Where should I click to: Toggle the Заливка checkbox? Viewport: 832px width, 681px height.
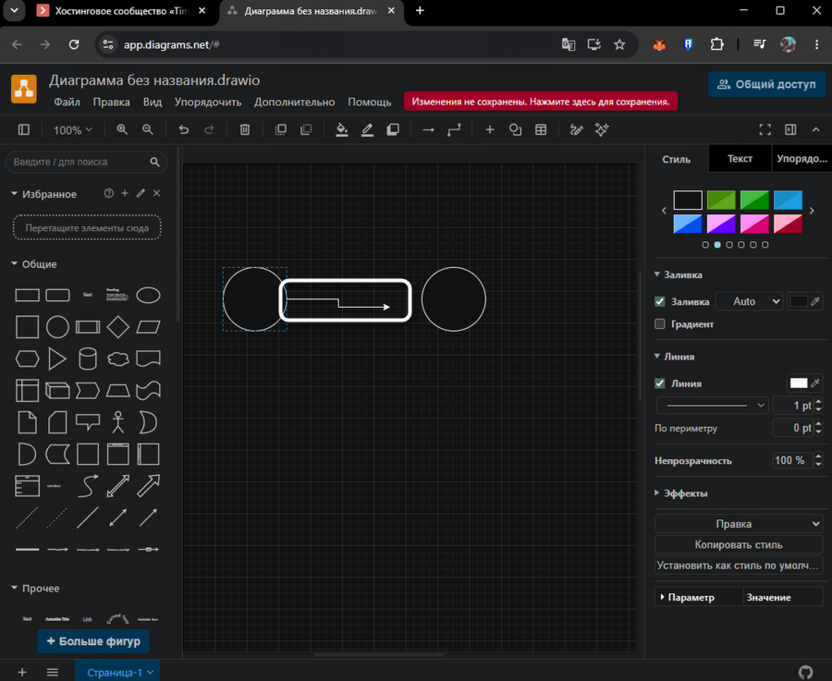660,301
